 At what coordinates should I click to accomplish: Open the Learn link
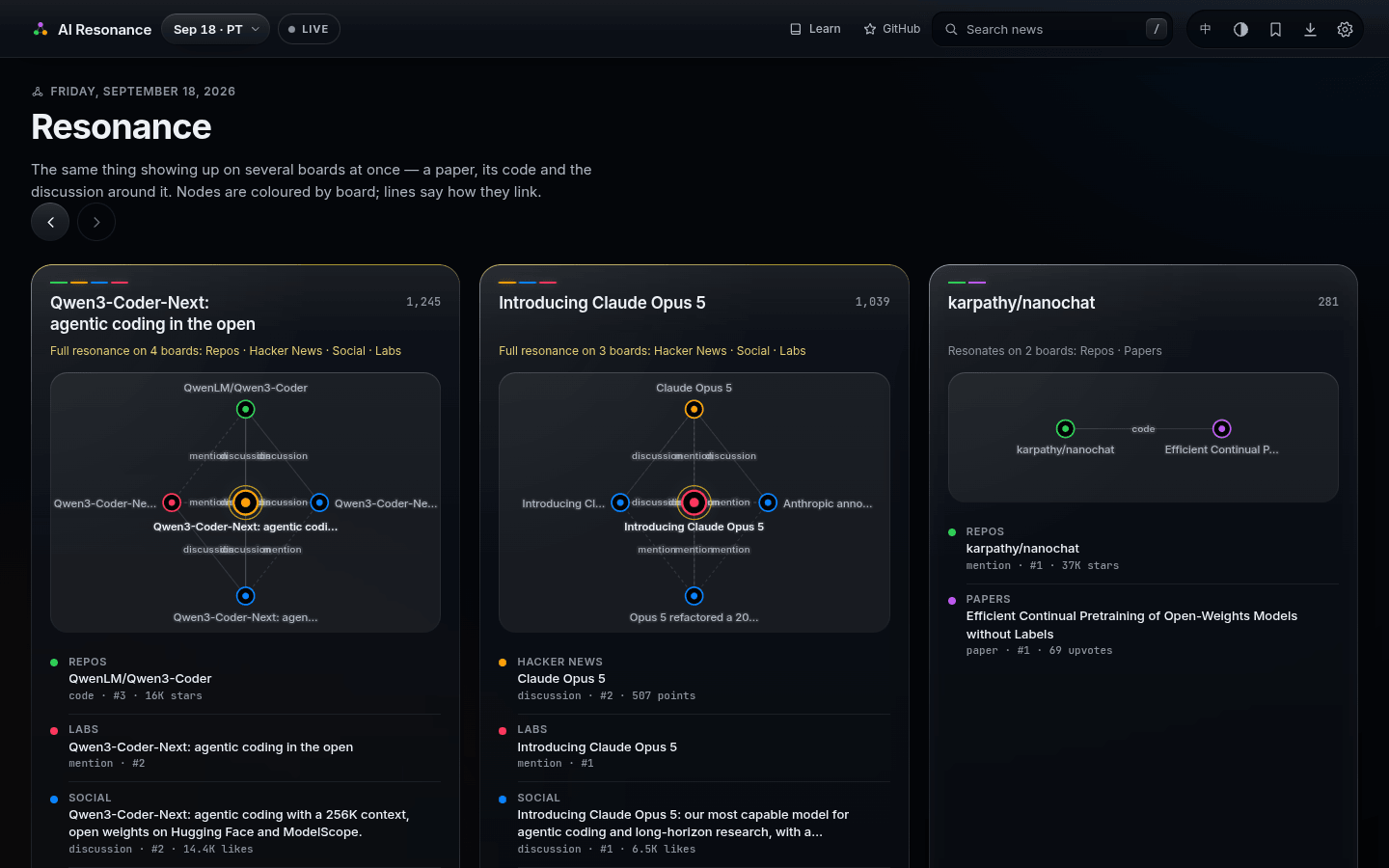(815, 29)
